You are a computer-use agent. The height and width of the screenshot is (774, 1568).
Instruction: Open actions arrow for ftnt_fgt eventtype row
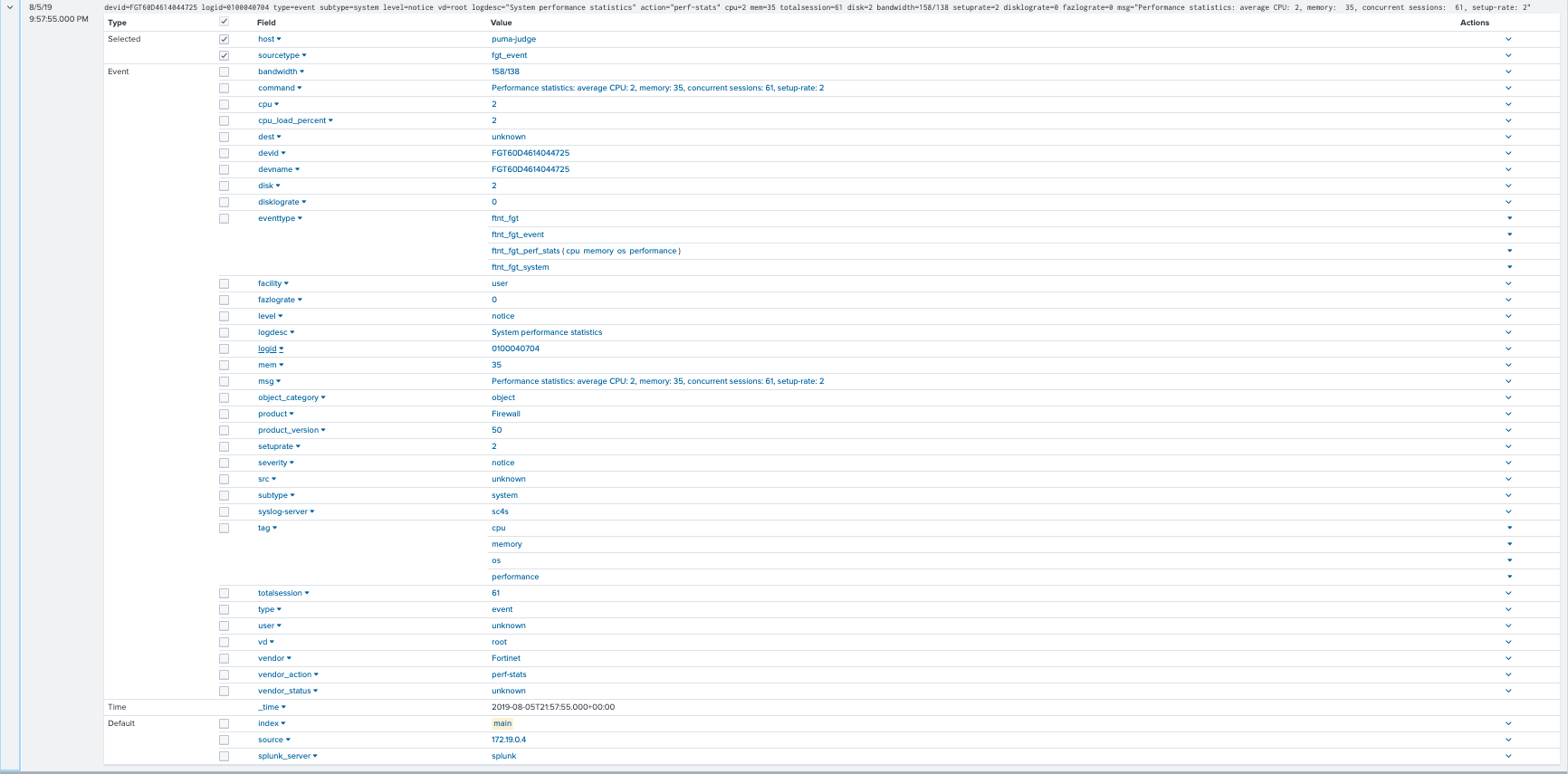[x=1509, y=218]
